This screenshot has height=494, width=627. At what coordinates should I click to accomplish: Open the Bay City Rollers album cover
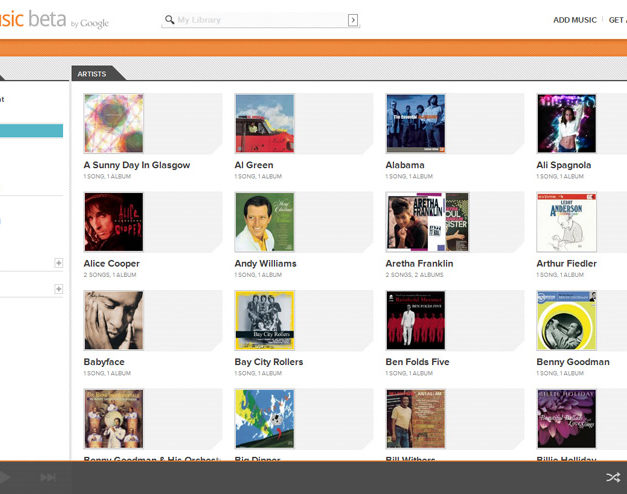pos(265,320)
